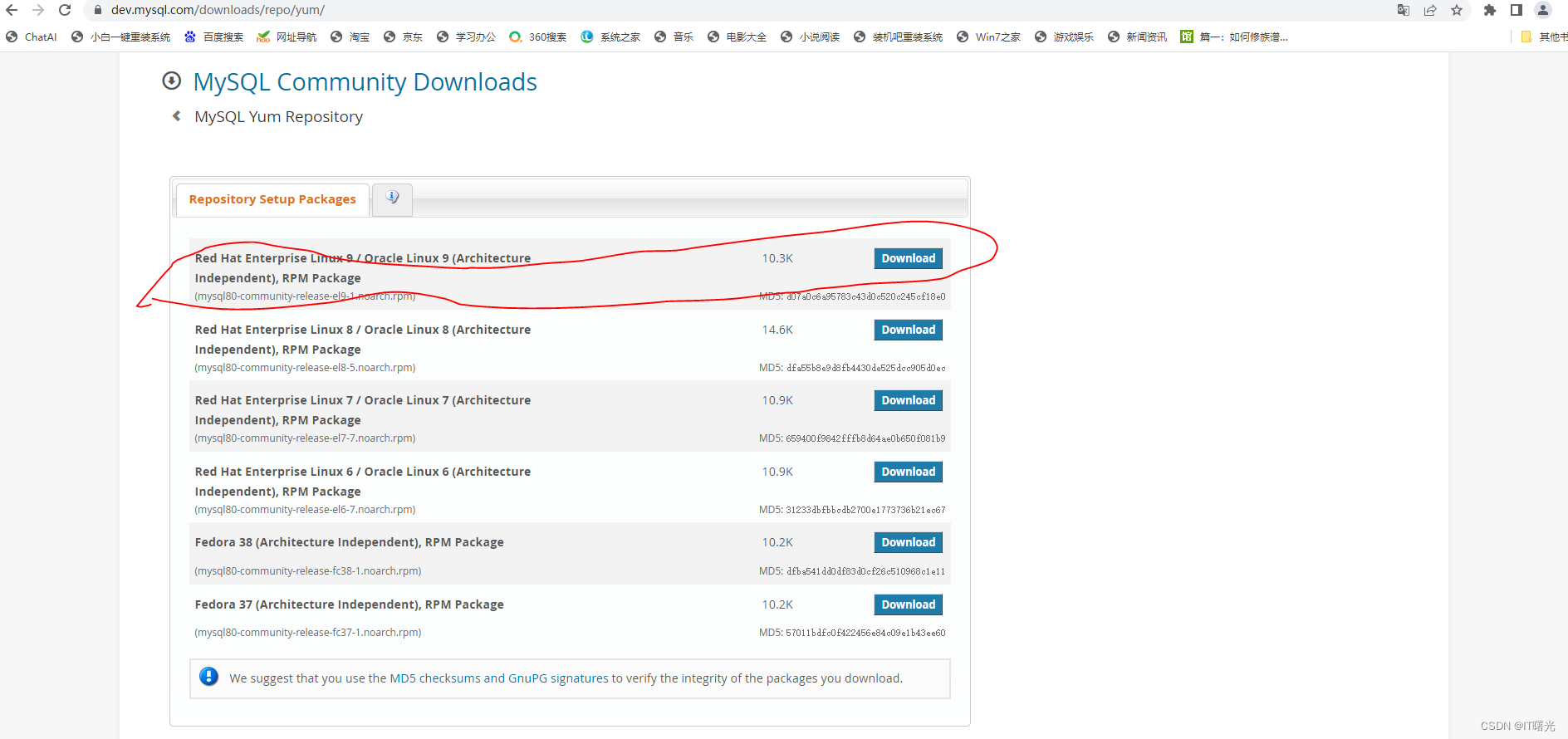Click the MySQL Community Downloads heading link

click(365, 81)
